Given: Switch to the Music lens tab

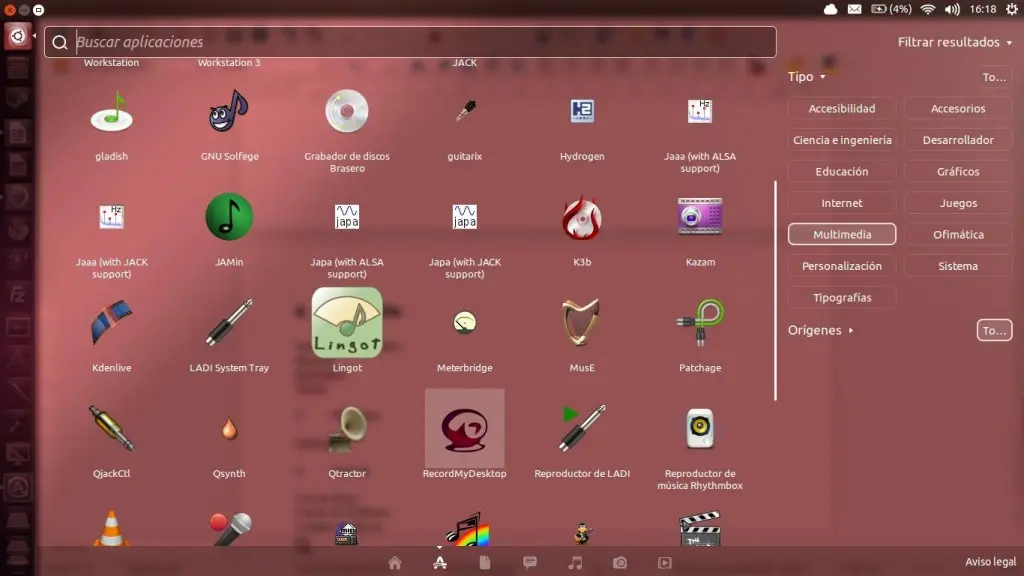Looking at the screenshot, I should pyautogui.click(x=575, y=562).
